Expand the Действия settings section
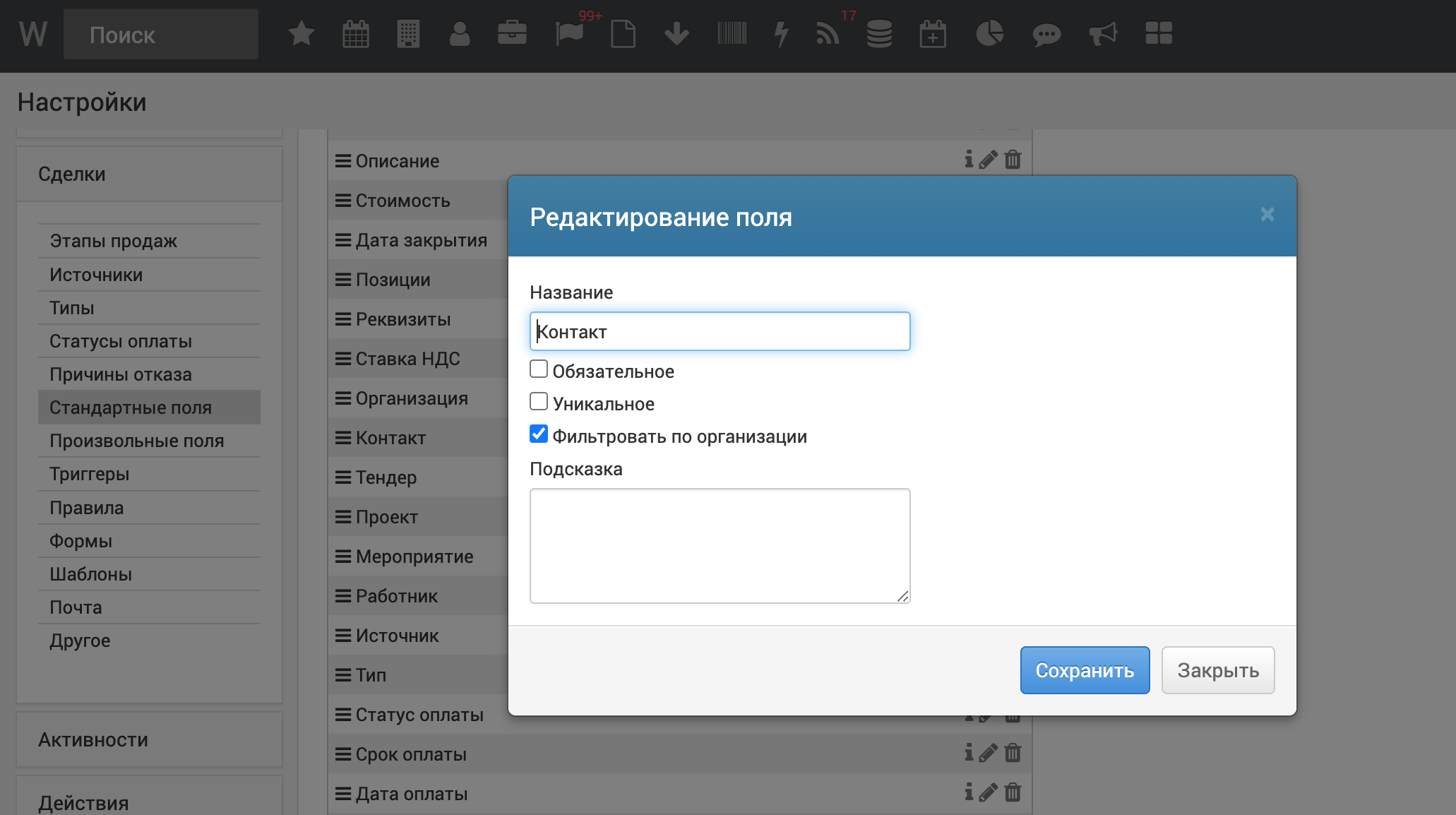1456x815 pixels. (83, 802)
